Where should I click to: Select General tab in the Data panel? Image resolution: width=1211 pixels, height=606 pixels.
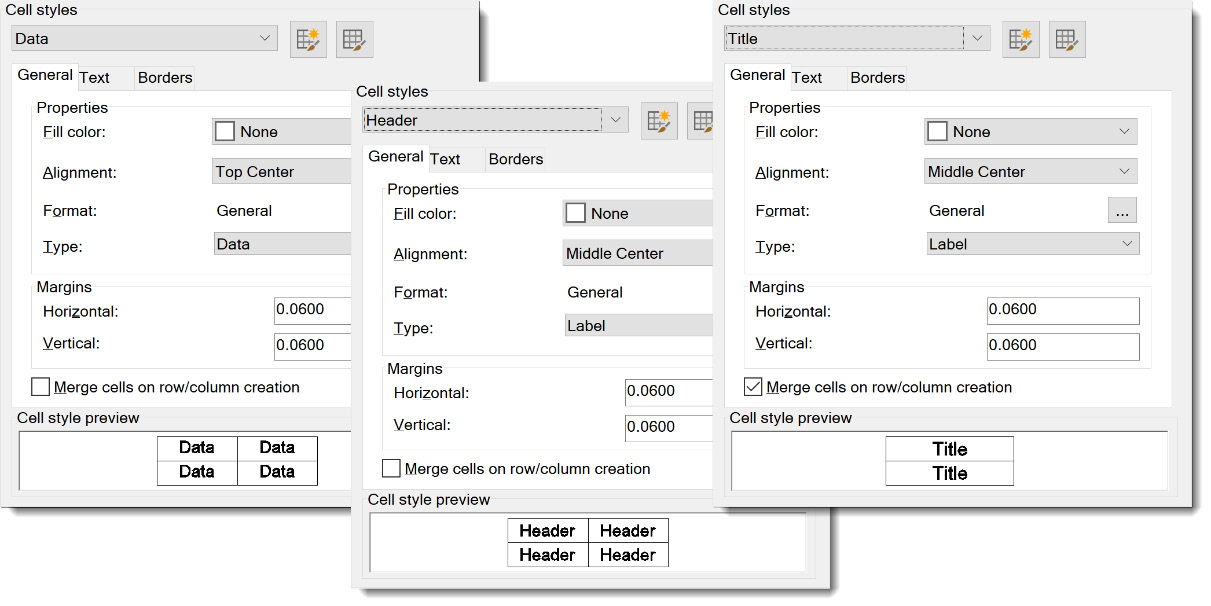45,75
